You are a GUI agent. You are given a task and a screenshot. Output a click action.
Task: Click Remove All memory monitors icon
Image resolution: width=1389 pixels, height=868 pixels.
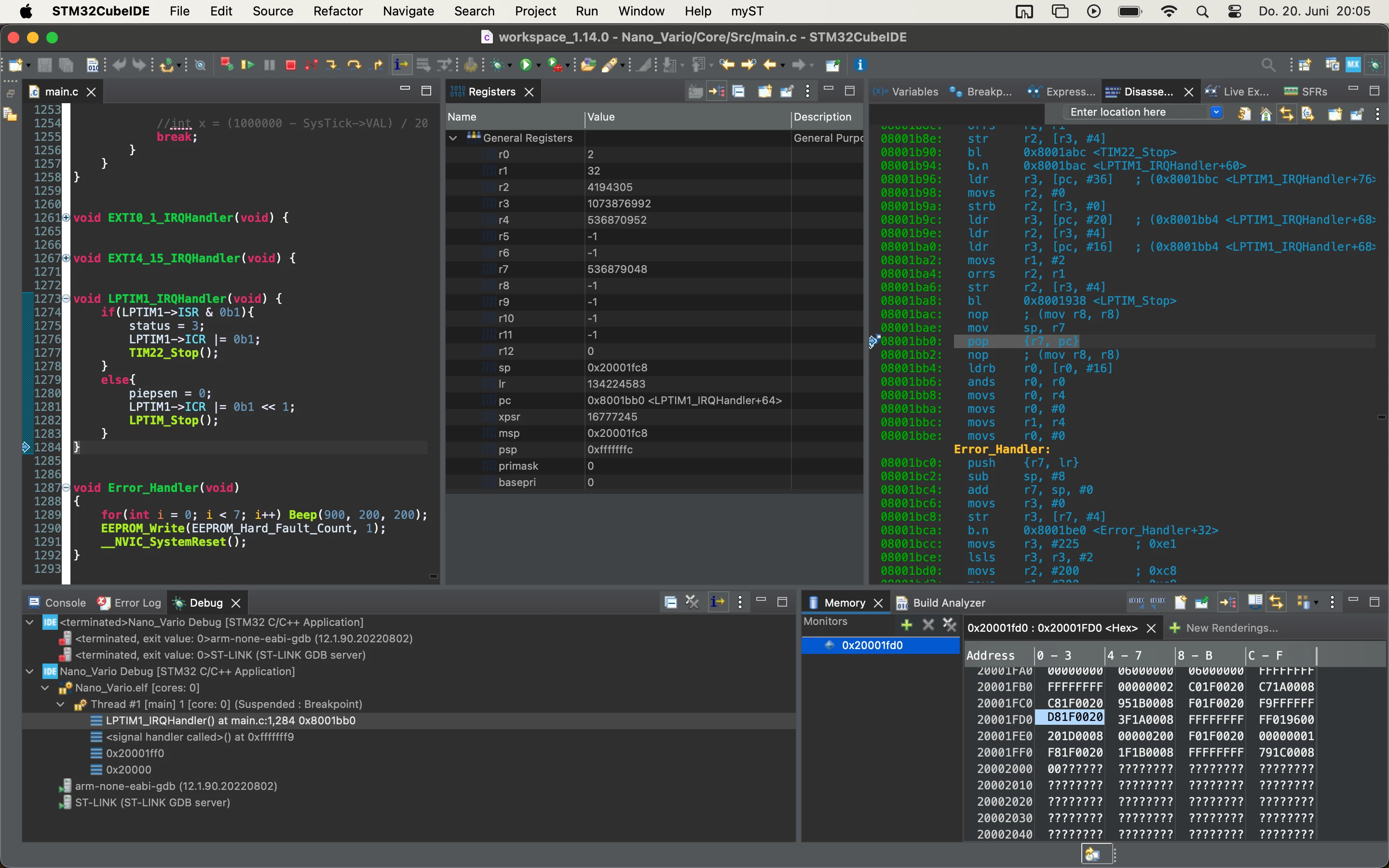coord(949,624)
